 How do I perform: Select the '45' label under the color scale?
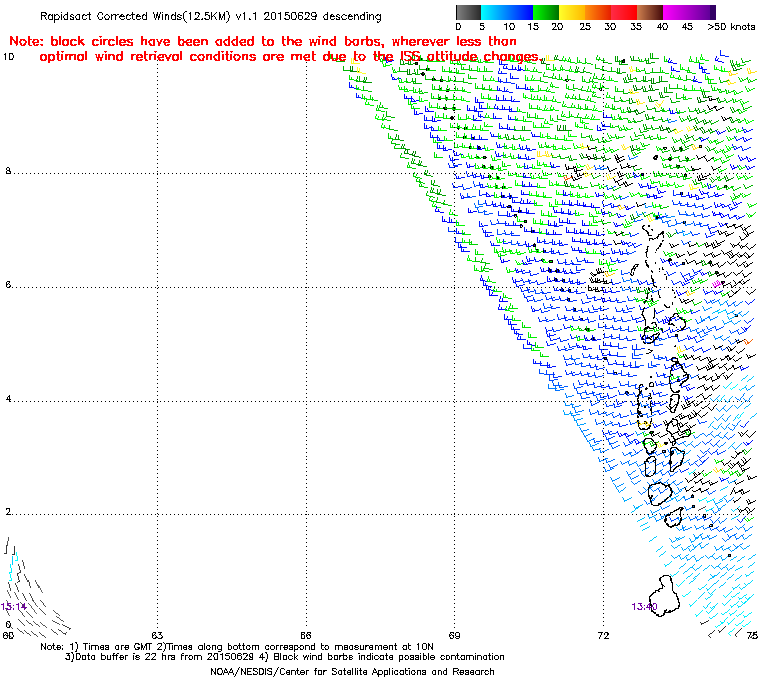687,27
